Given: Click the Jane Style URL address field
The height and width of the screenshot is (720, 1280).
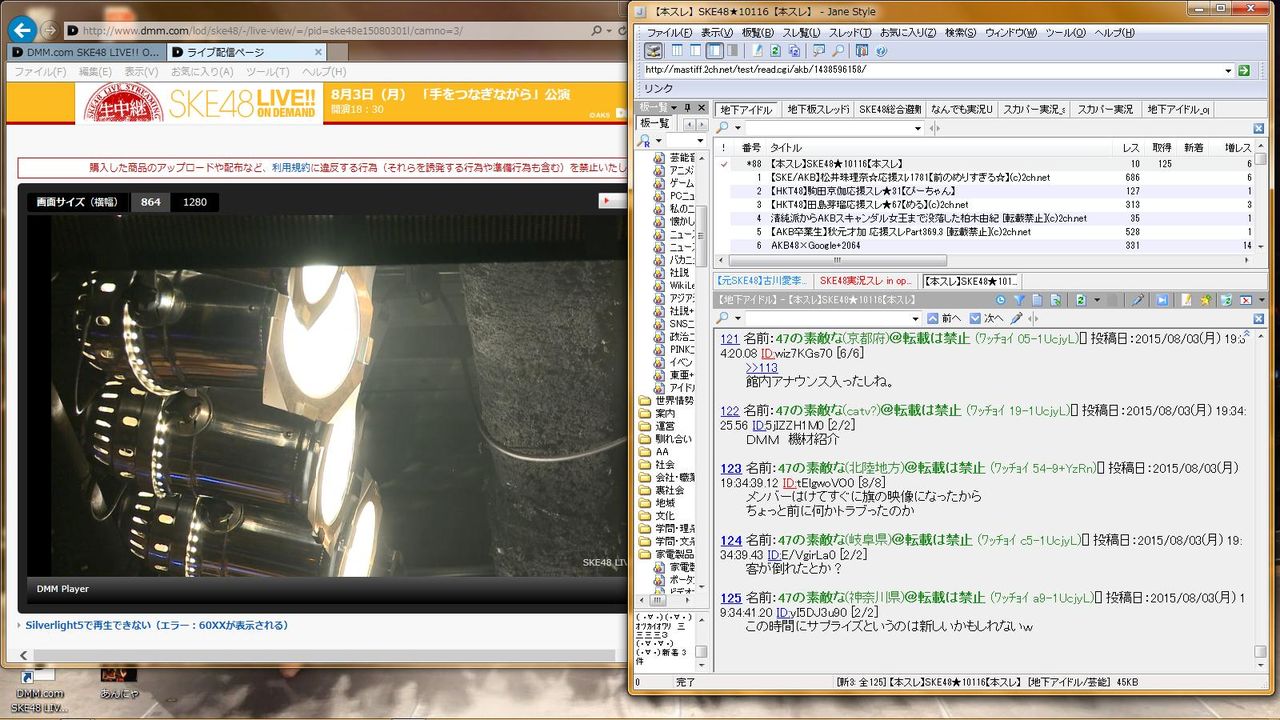Looking at the screenshot, I should tap(932, 71).
